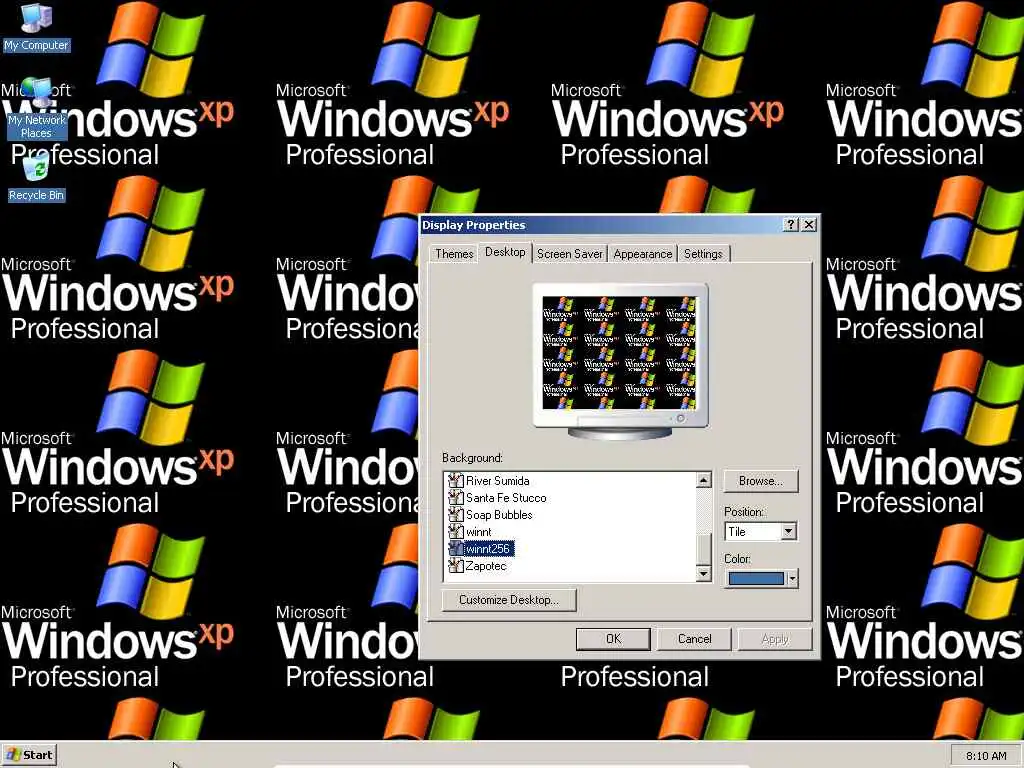Click the background list scroll up arrow
This screenshot has width=1024, height=768.
(x=703, y=481)
